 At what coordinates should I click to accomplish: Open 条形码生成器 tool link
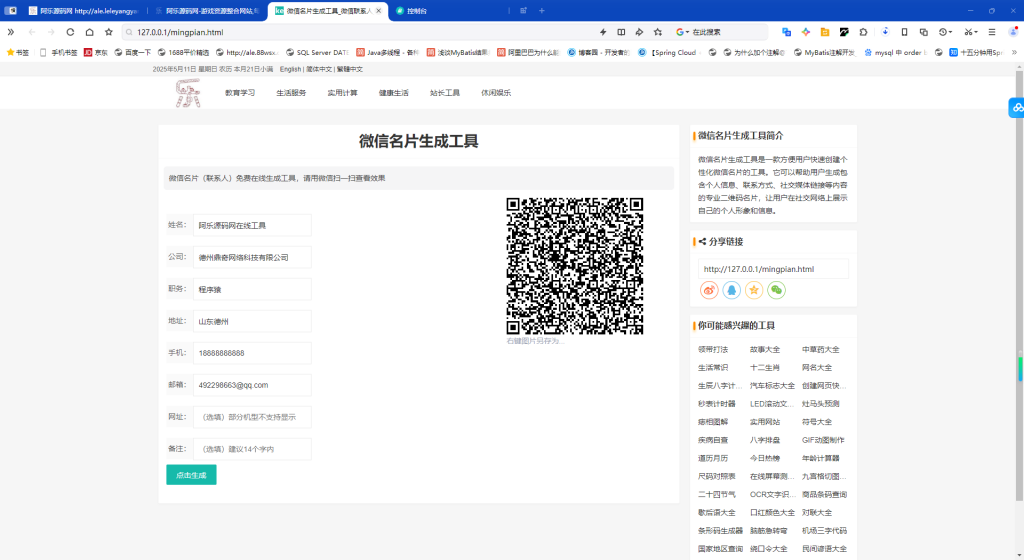point(720,531)
